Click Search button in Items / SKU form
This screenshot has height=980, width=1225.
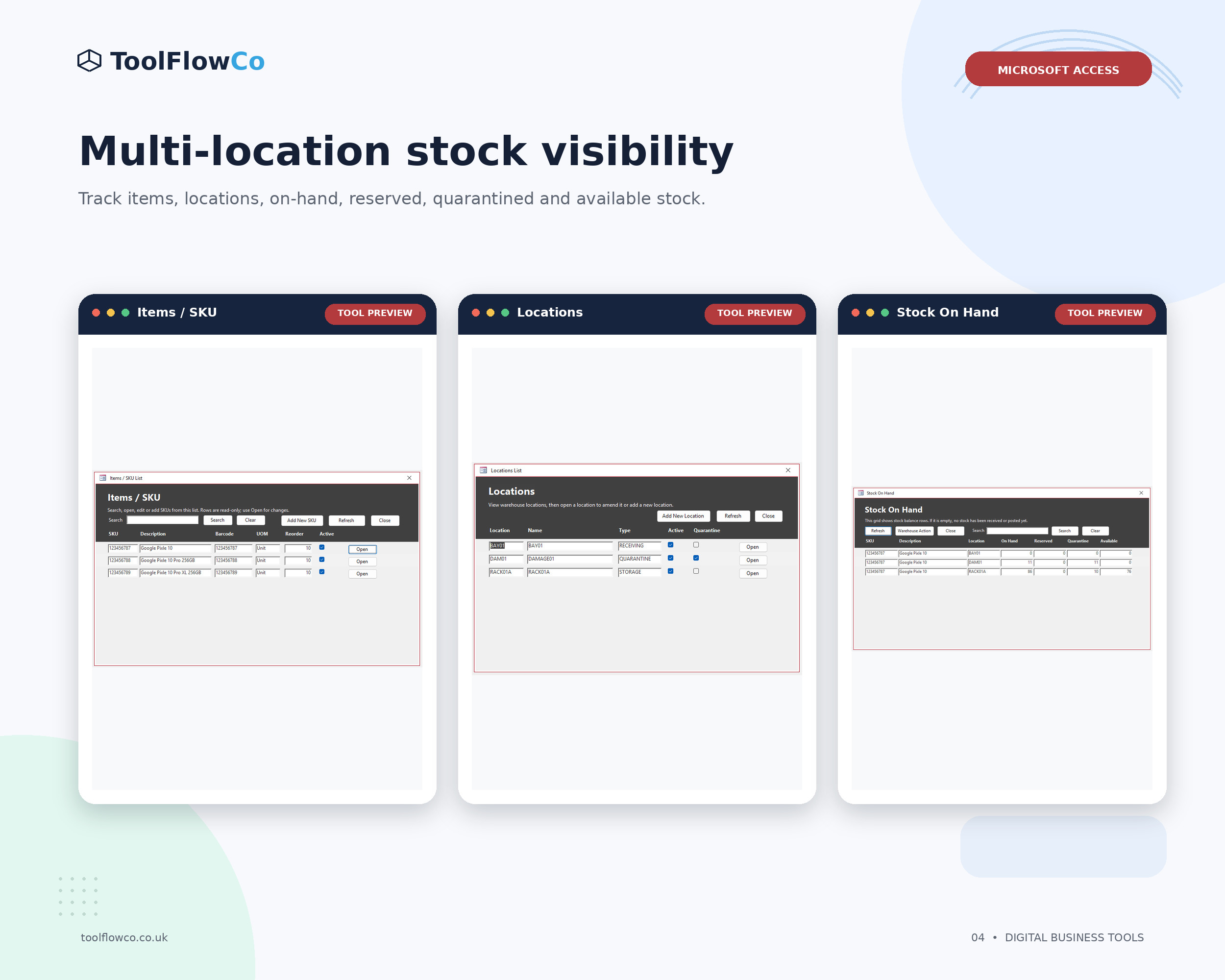(x=218, y=520)
